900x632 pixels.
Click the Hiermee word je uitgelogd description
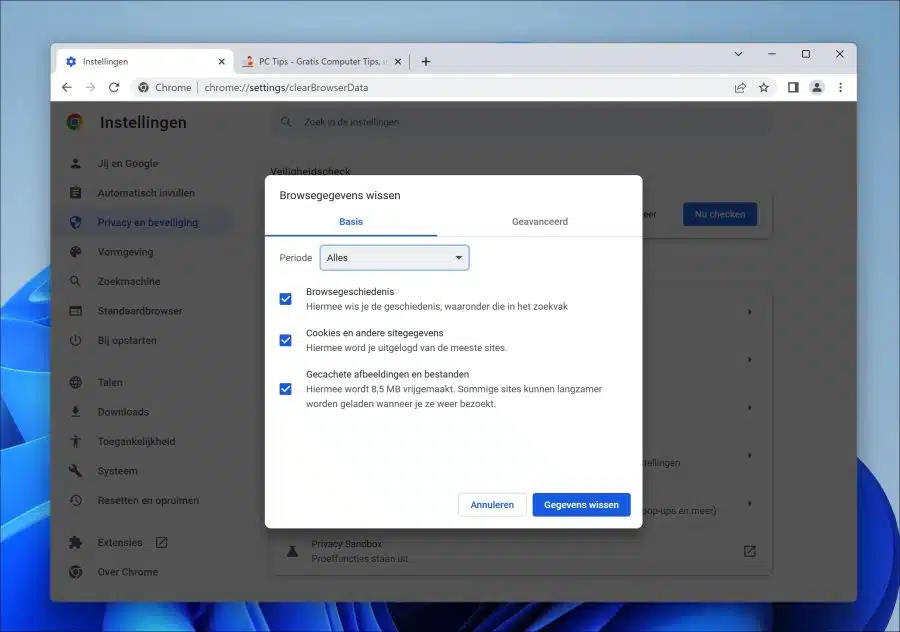point(406,348)
